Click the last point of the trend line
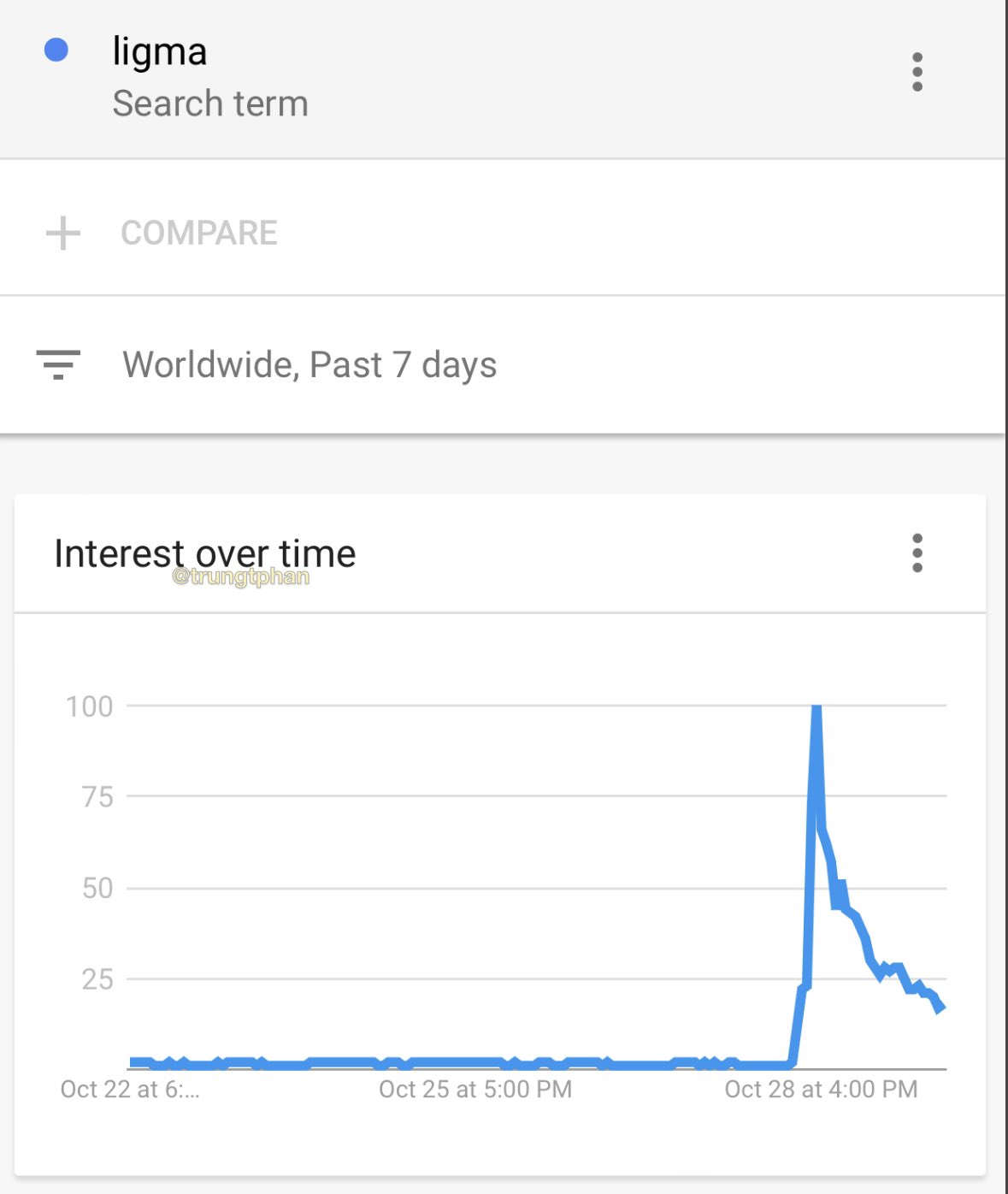 pos(940,1008)
